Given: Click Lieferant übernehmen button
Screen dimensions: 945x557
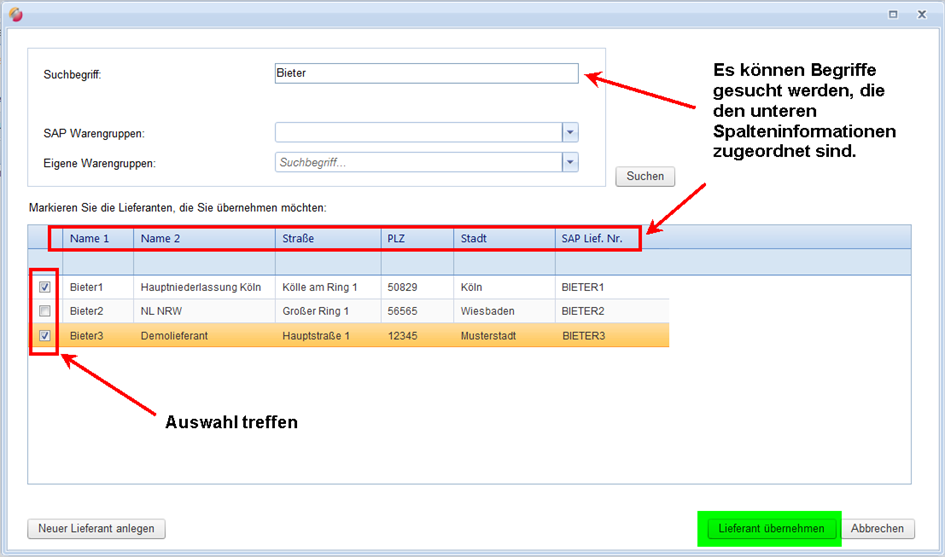Looking at the screenshot, I should point(770,529).
